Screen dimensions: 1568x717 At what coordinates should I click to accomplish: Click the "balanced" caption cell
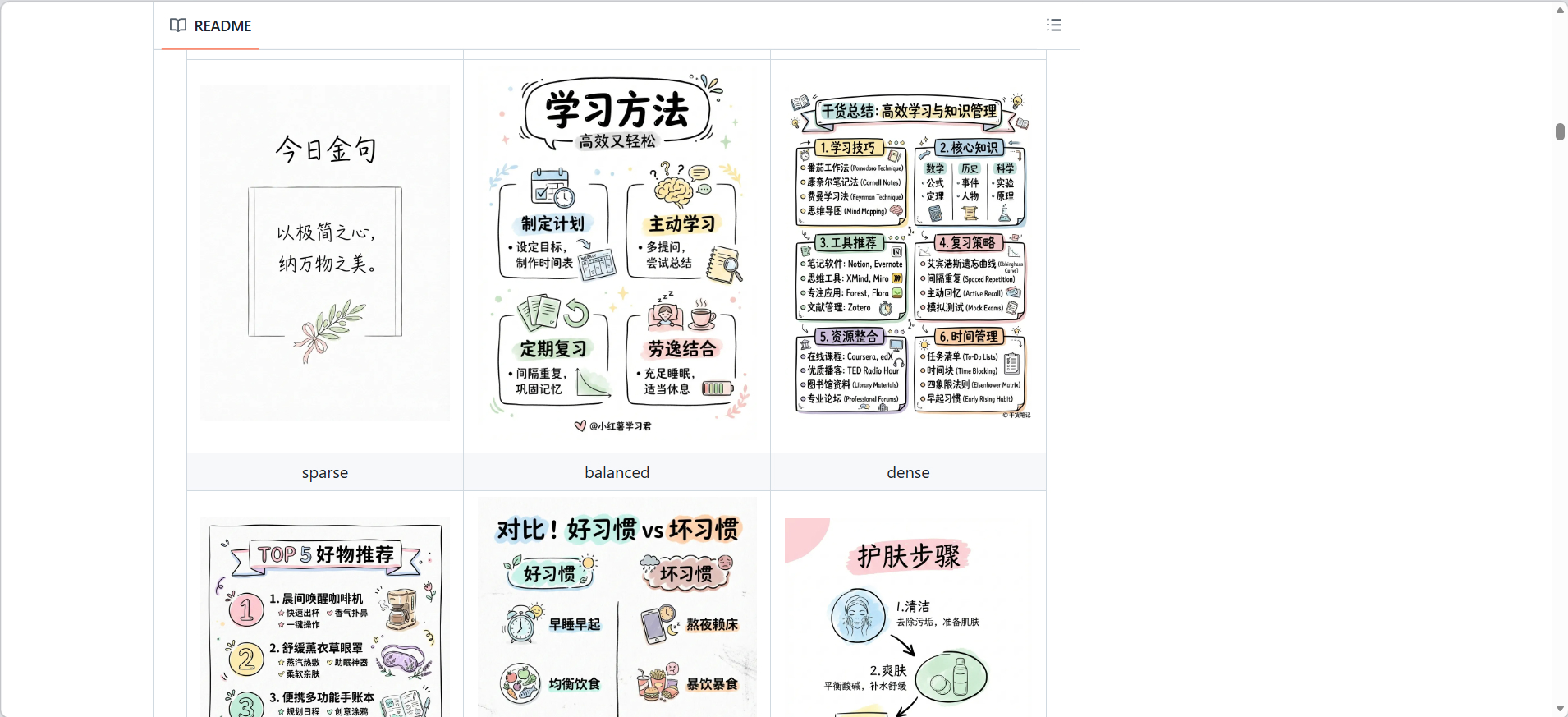click(x=617, y=472)
